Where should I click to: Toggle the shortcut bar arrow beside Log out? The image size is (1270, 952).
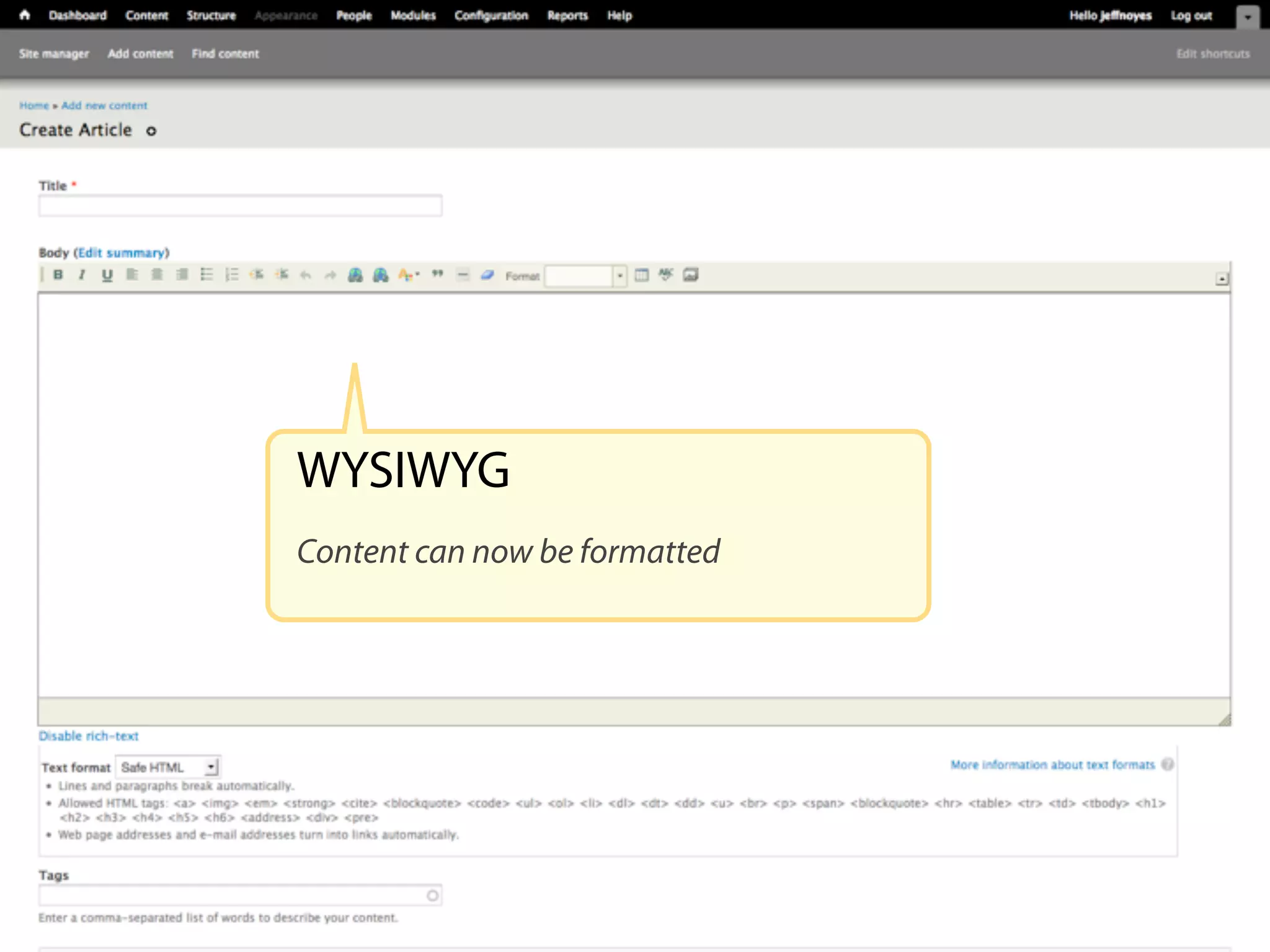[1248, 17]
